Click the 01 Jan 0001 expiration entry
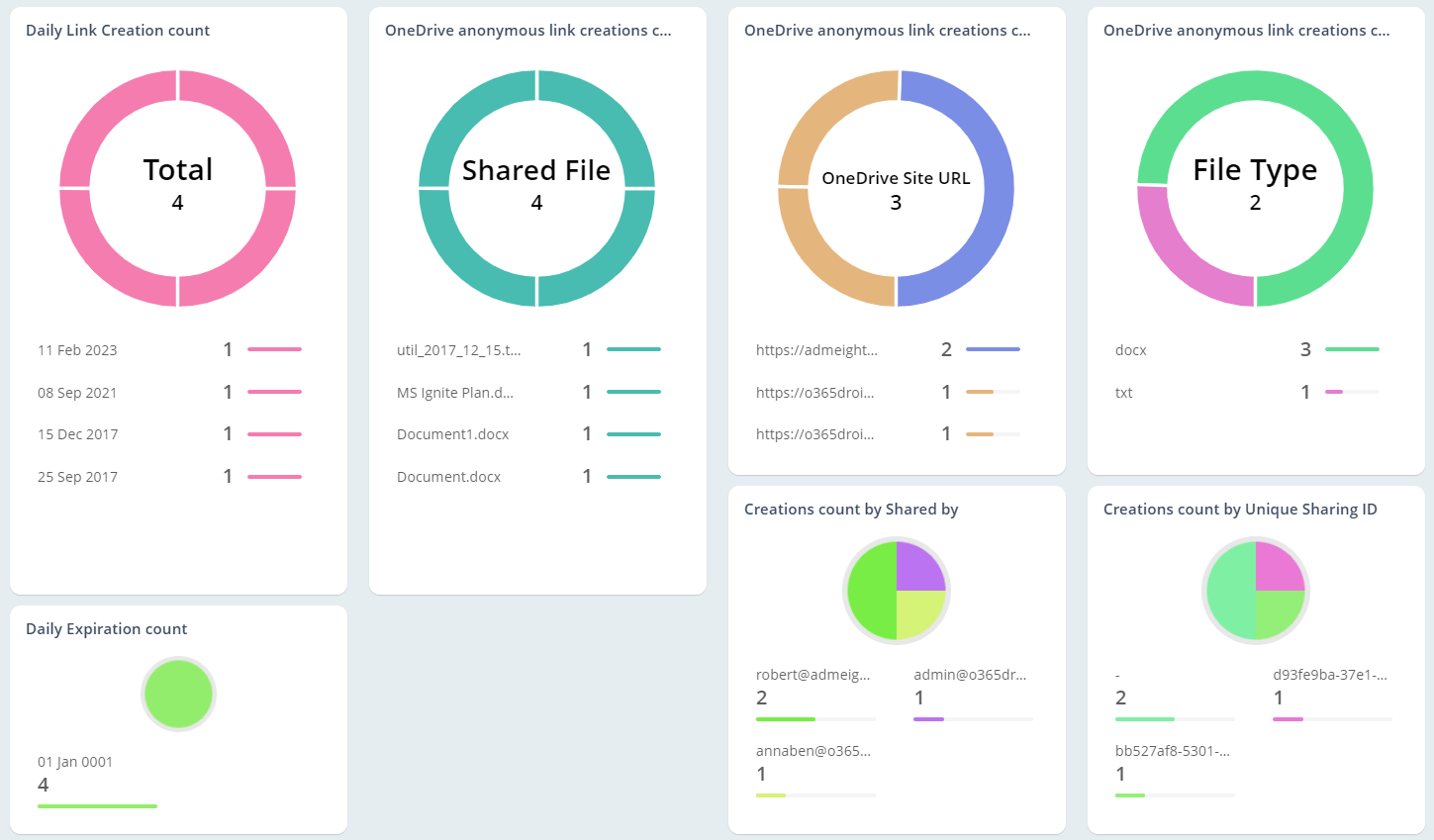The image size is (1434, 840). pyautogui.click(x=74, y=762)
